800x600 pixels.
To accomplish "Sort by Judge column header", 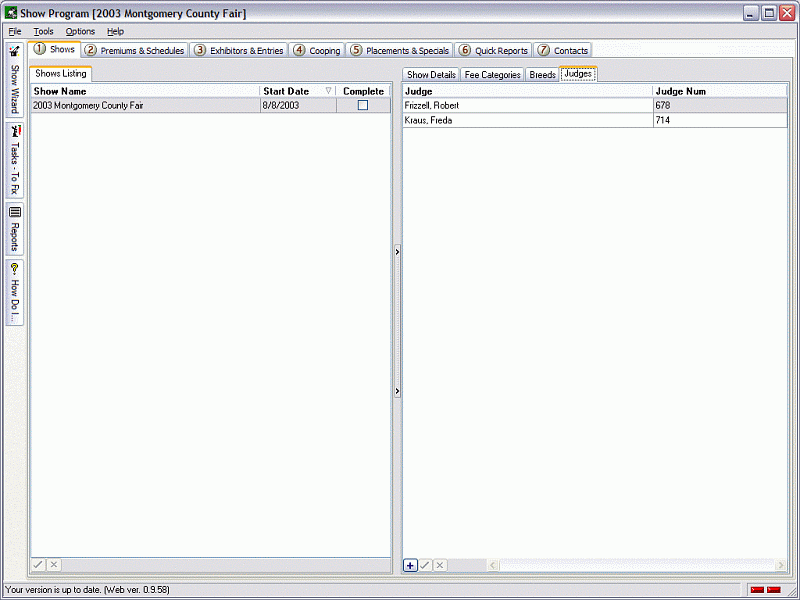I will click(528, 91).
